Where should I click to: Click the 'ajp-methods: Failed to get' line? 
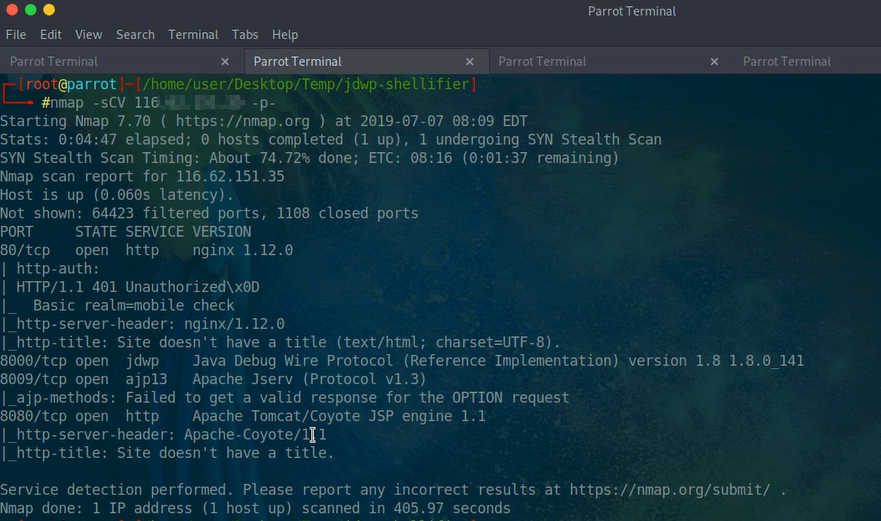click(x=284, y=398)
